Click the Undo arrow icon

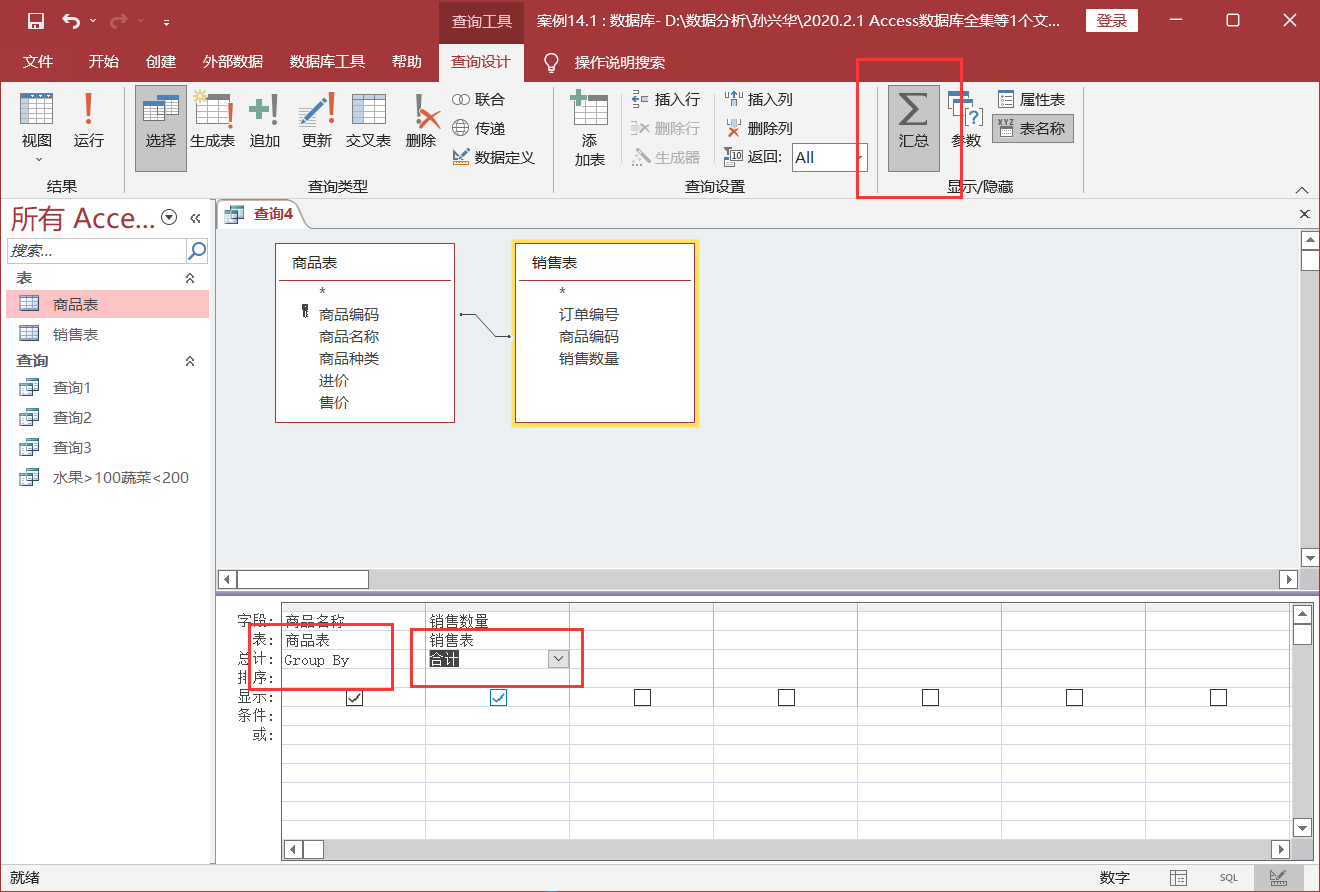point(71,21)
